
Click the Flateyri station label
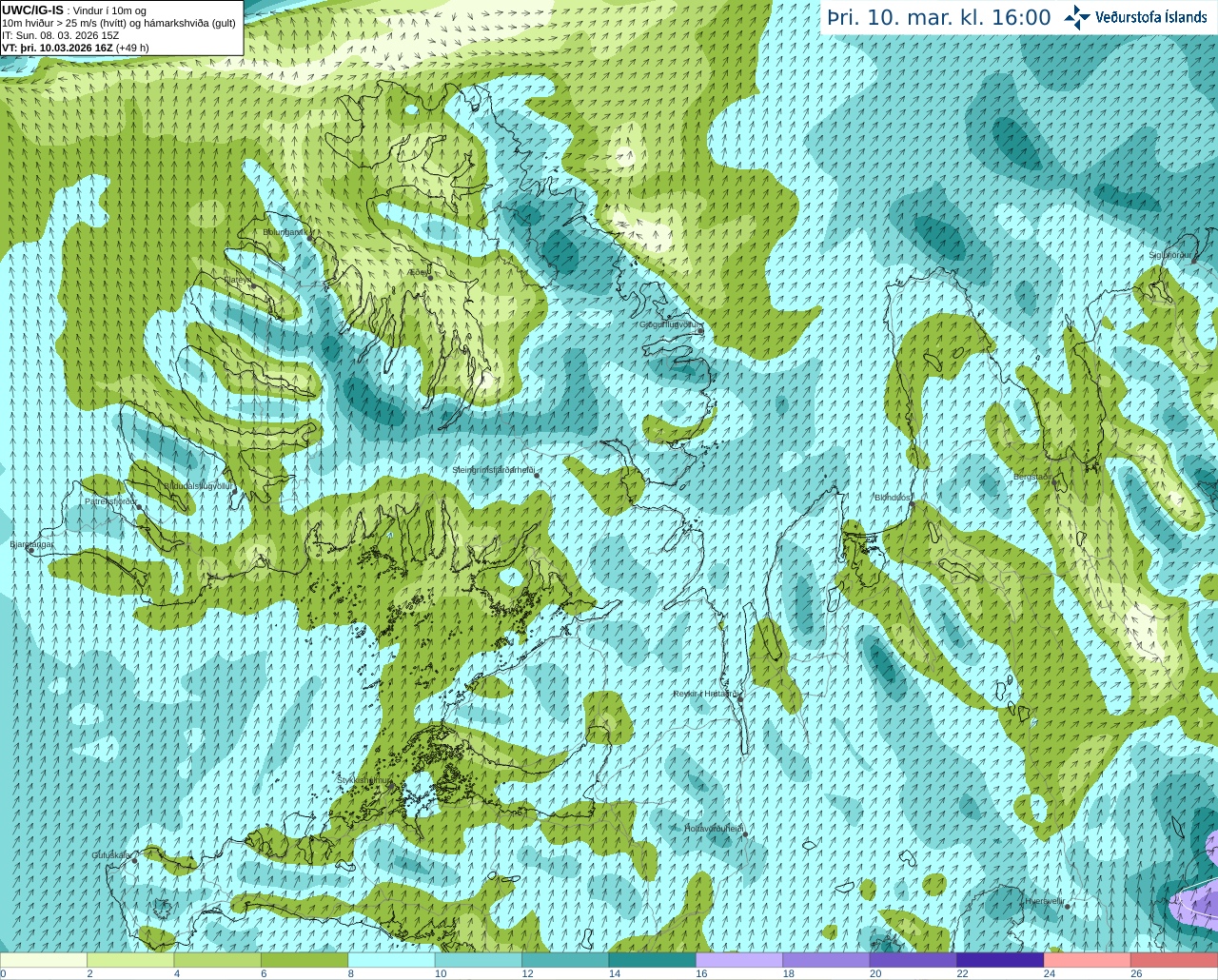pyautogui.click(x=237, y=280)
